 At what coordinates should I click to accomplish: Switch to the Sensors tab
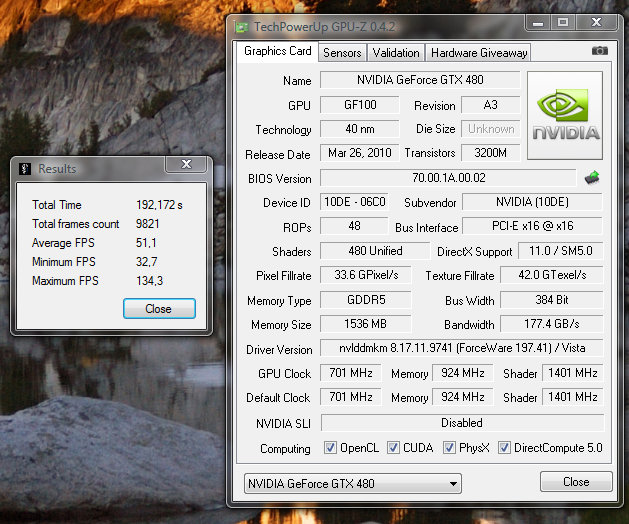342,53
